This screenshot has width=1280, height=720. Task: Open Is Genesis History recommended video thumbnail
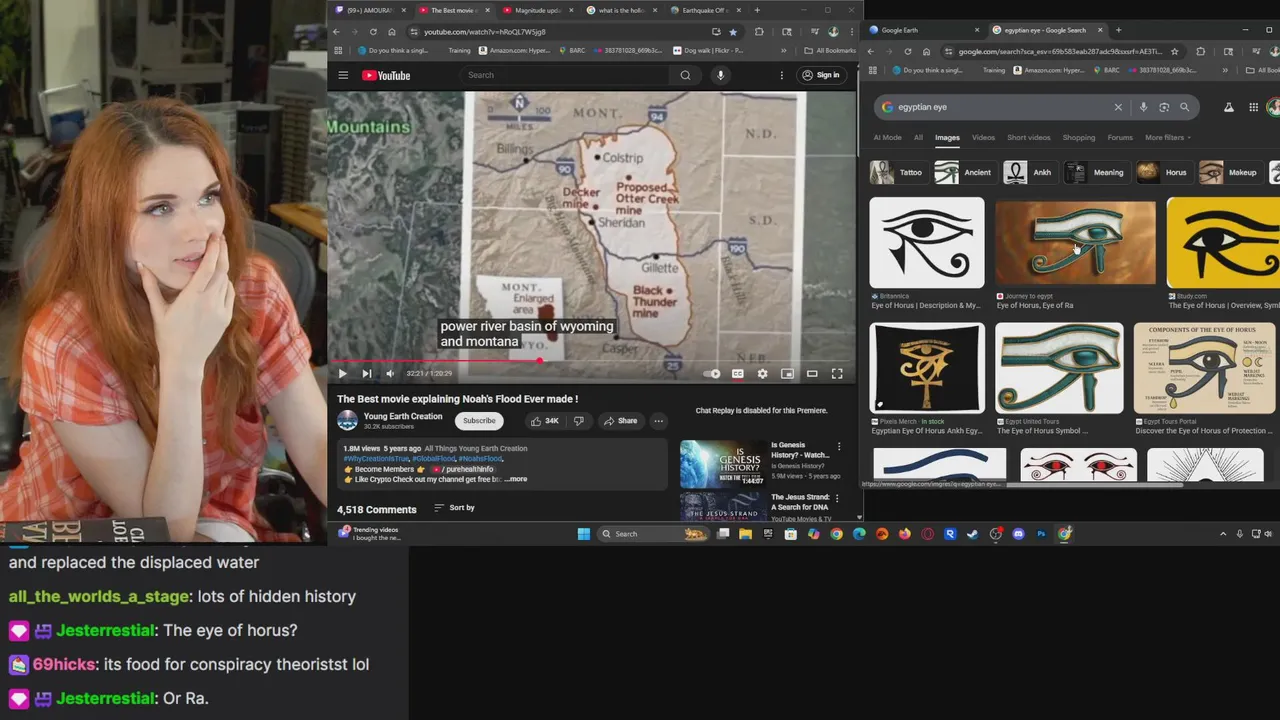pos(722,463)
